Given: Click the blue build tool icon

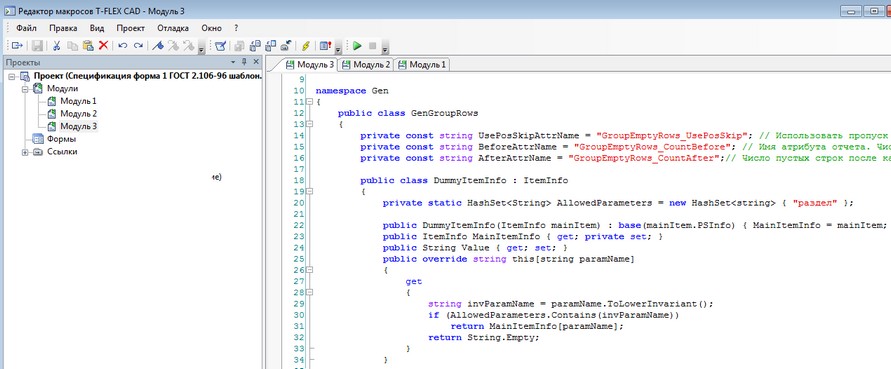Looking at the screenshot, I should tap(158, 45).
